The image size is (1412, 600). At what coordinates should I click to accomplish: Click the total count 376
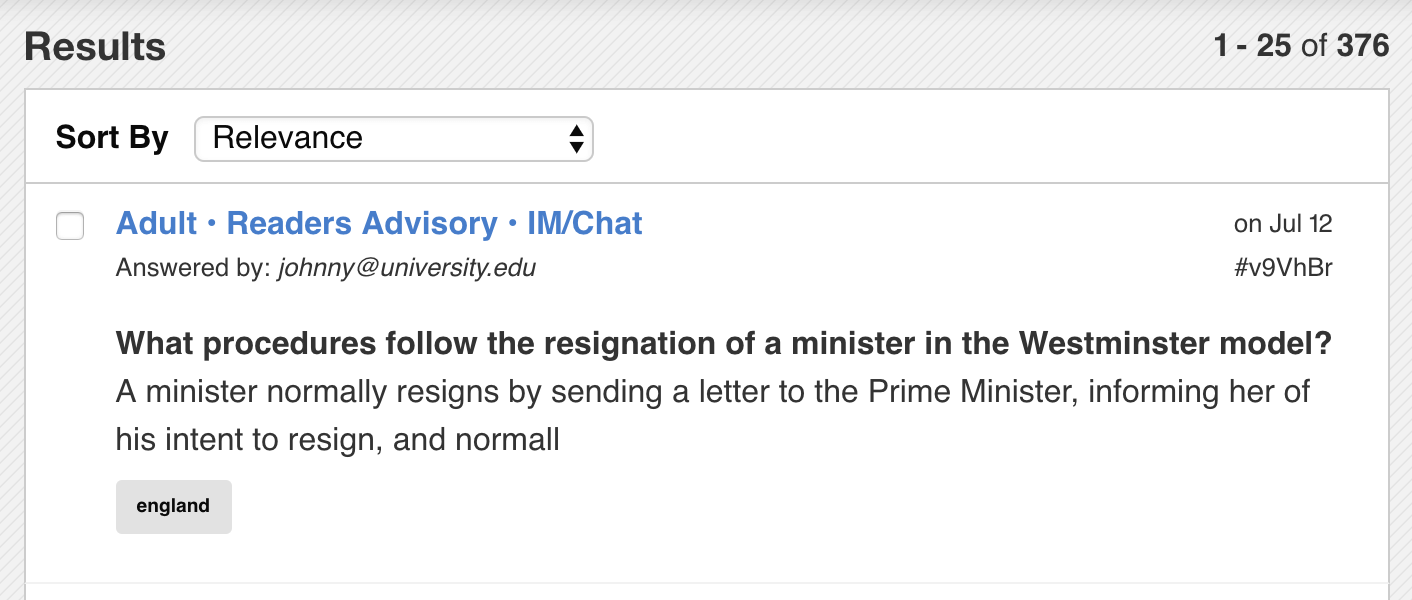[1363, 45]
